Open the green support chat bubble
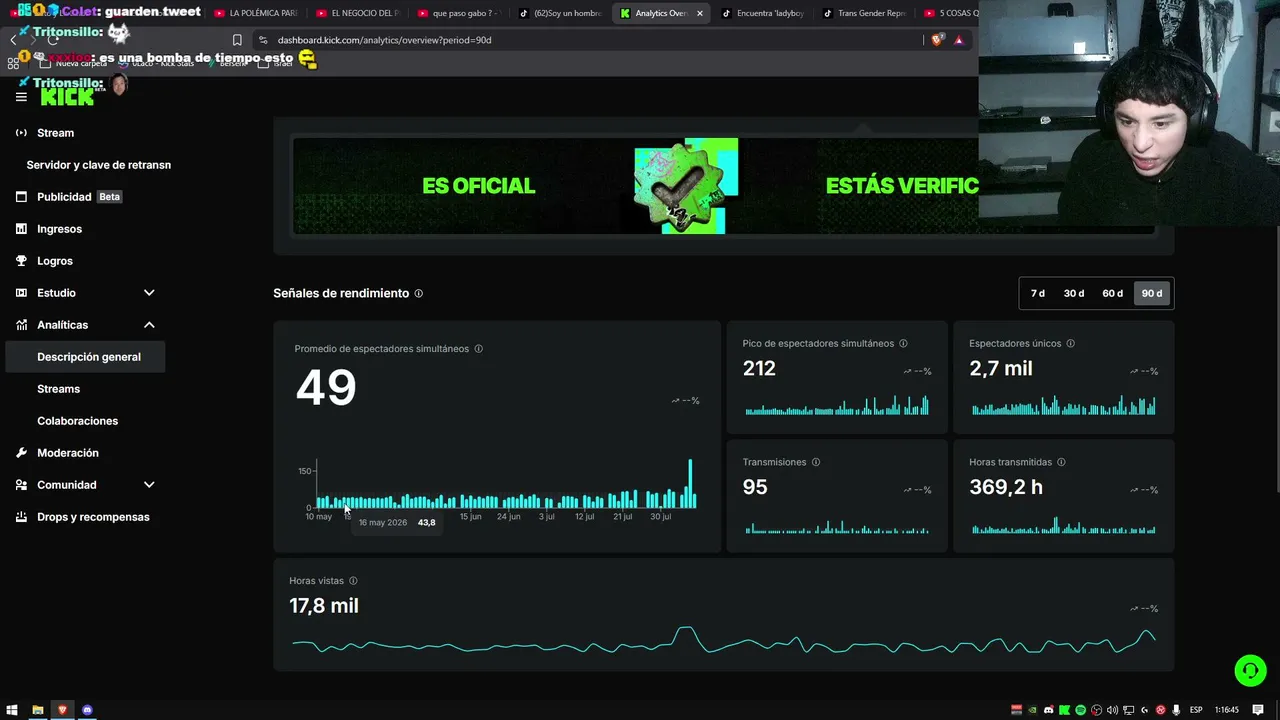 tap(1250, 670)
